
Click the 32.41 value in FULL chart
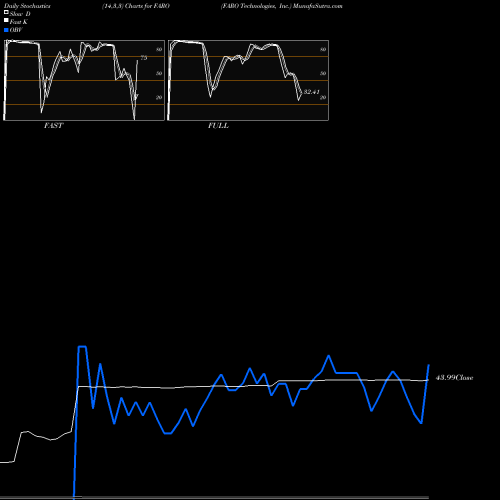311,92
